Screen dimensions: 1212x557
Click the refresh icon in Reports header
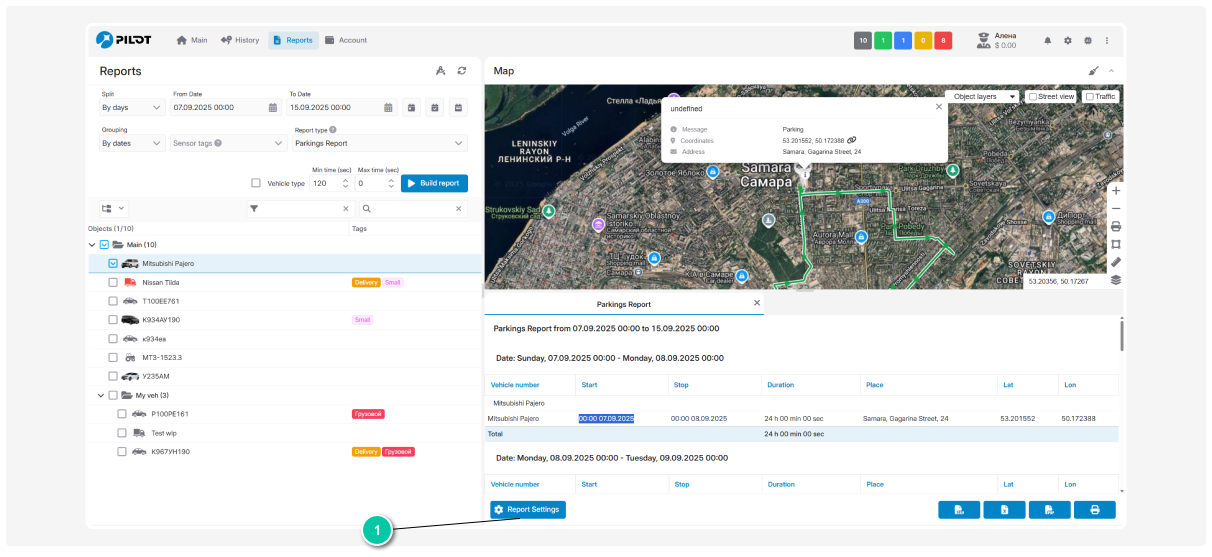[x=462, y=71]
